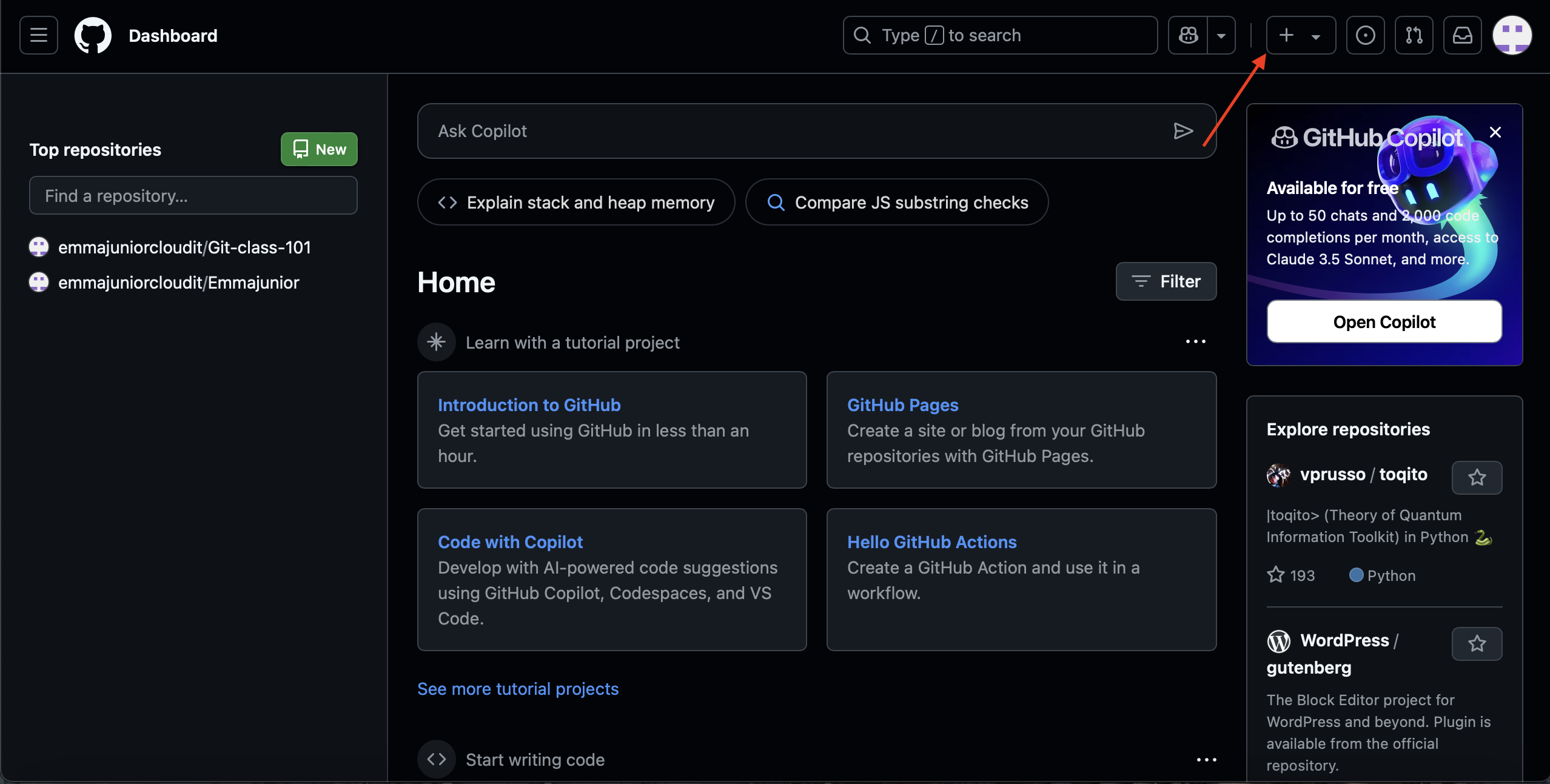The image size is (1550, 784).
Task: Open the Home feed Filter button
Action: (1166, 281)
